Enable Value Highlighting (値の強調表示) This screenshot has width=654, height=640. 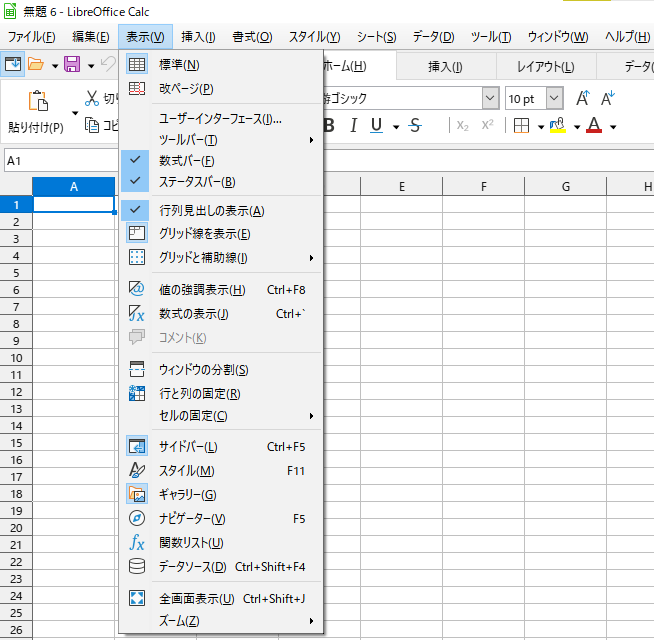pyautogui.click(x=221, y=290)
